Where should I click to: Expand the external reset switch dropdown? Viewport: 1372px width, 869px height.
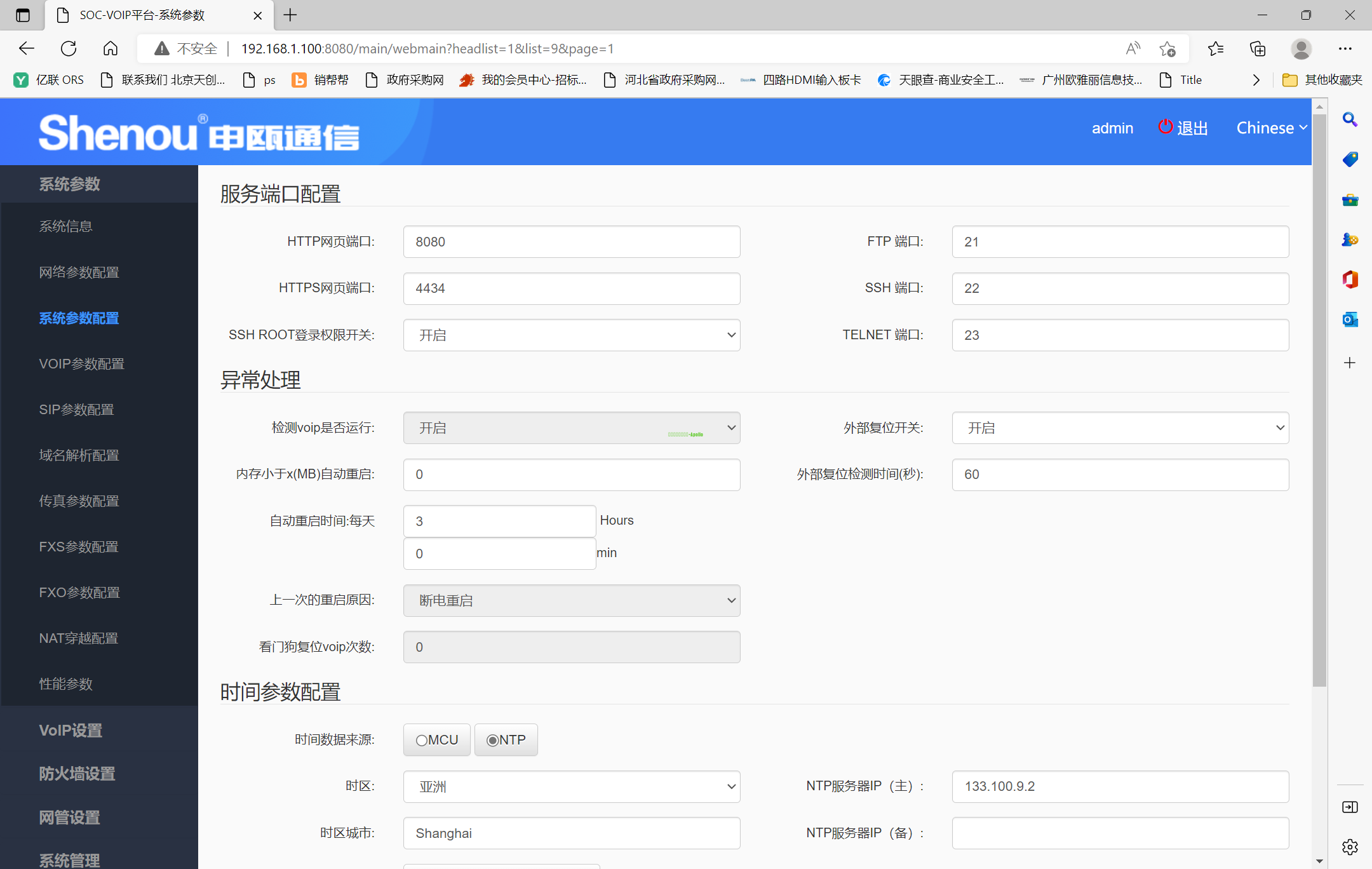click(1120, 428)
